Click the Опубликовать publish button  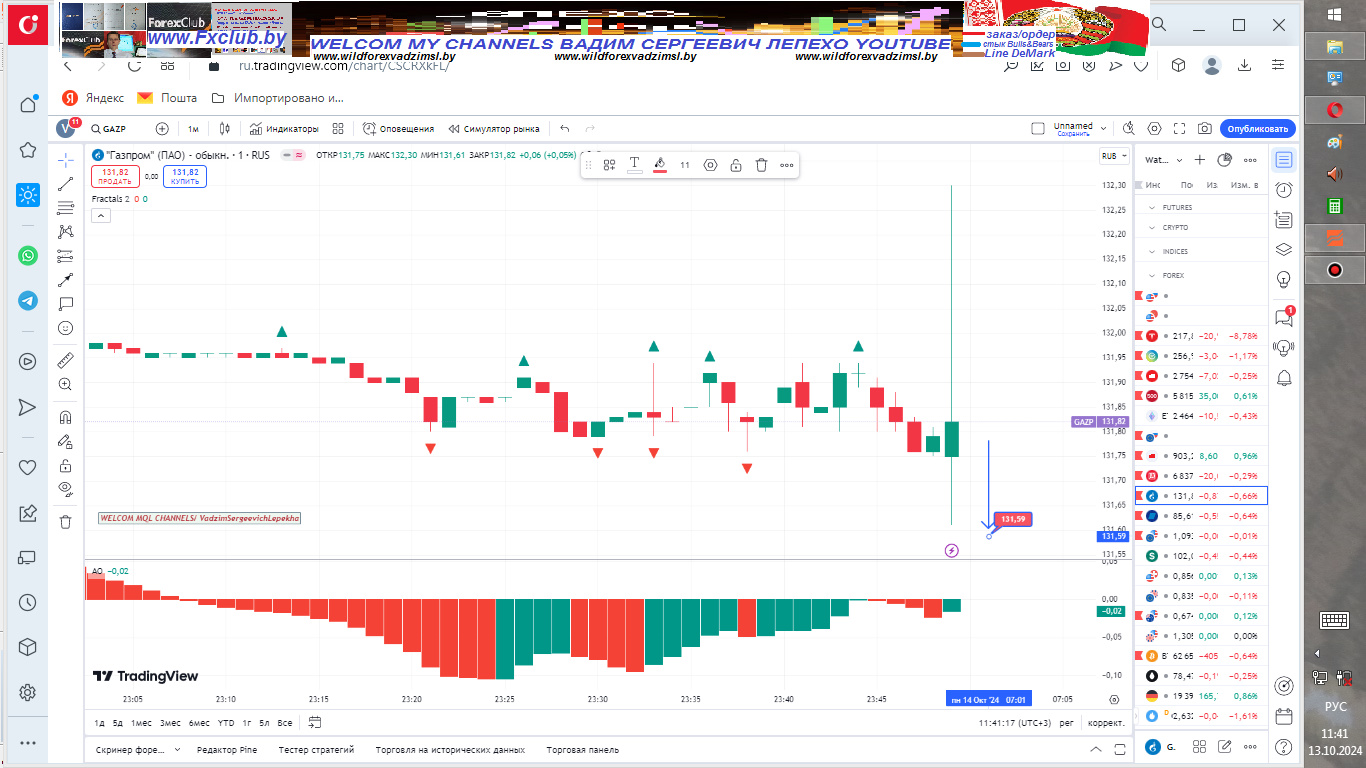pyautogui.click(x=1258, y=129)
